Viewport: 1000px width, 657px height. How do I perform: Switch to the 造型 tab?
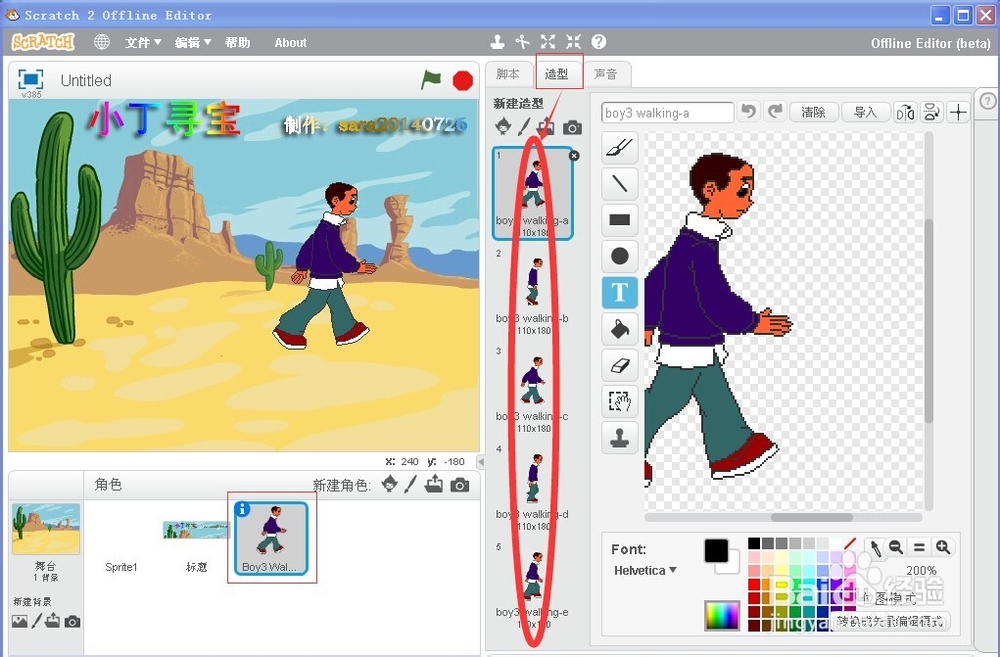[557, 74]
